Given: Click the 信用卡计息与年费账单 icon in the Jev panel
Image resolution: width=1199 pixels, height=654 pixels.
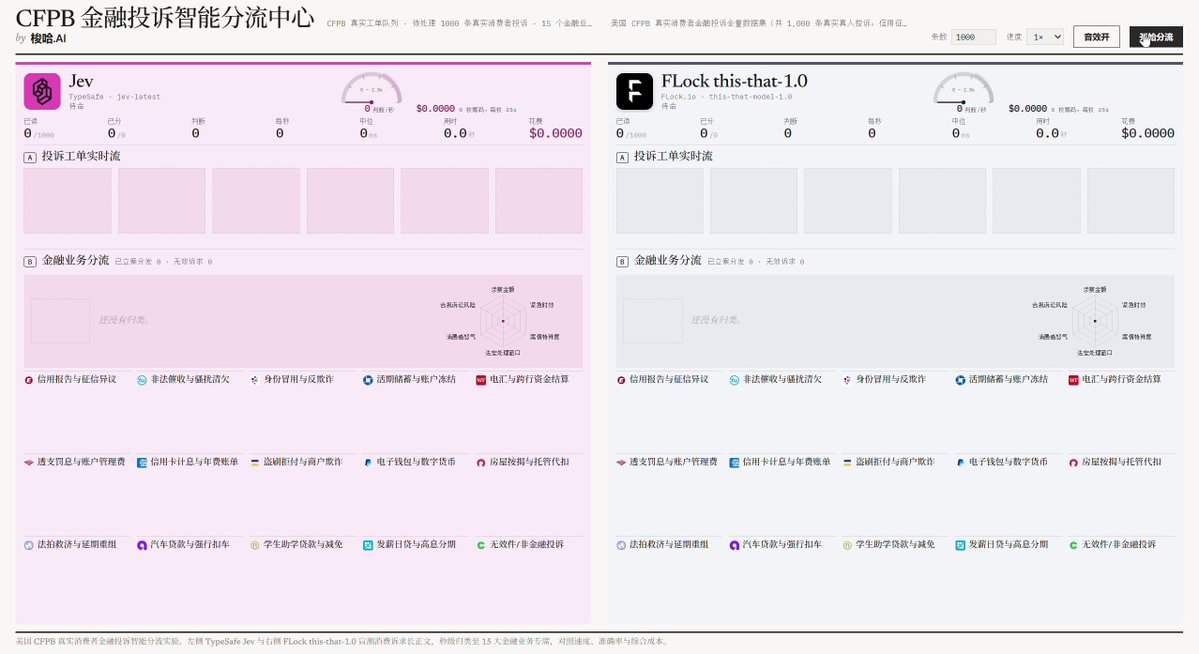Looking at the screenshot, I should pos(141,463).
